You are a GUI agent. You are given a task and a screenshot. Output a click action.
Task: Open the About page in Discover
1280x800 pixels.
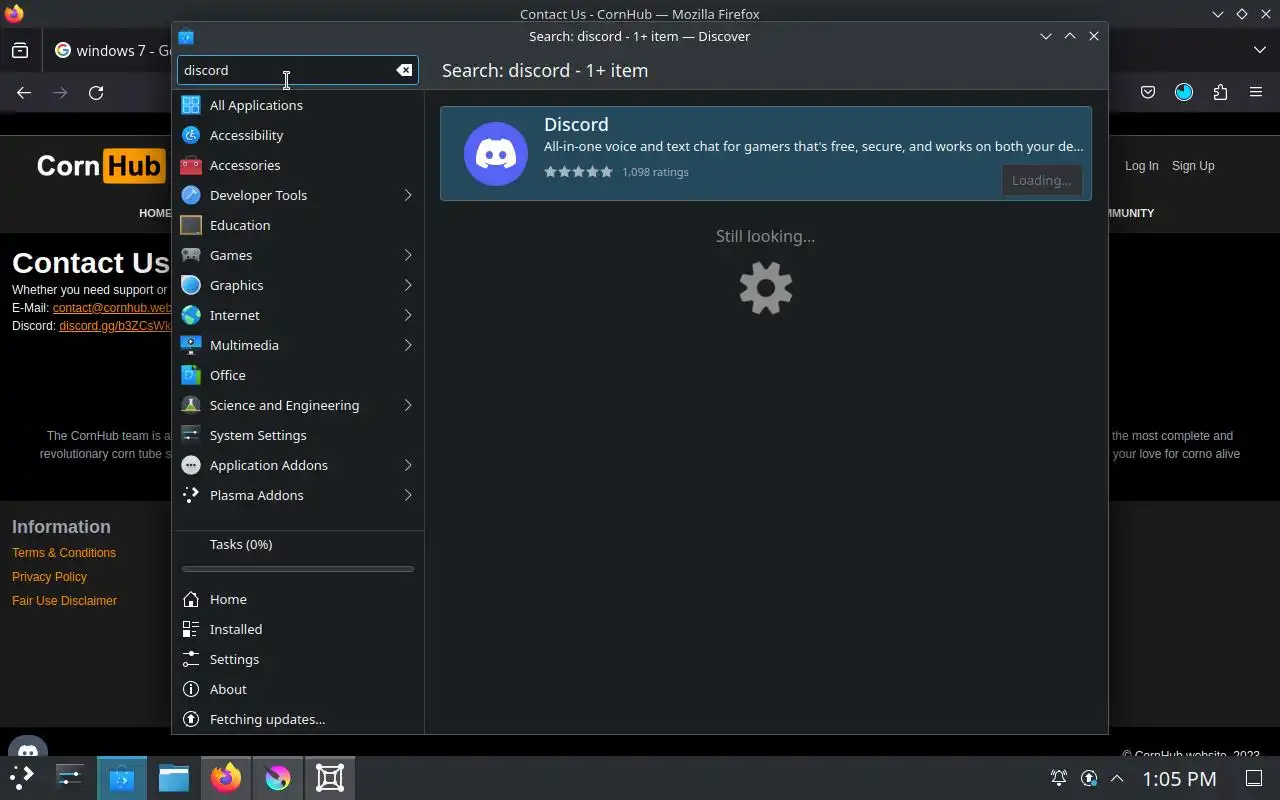coord(298,689)
